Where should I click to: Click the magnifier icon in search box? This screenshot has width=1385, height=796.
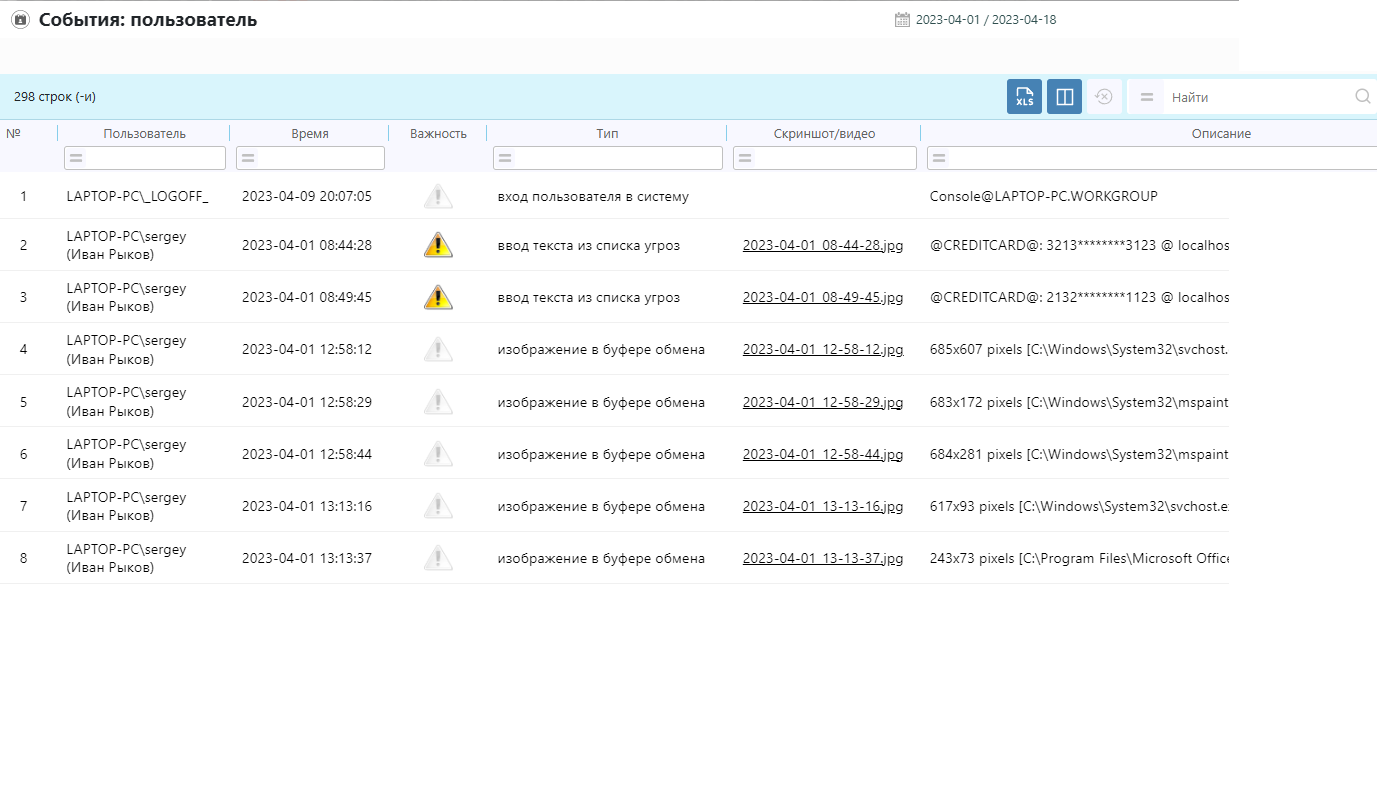point(1362,97)
